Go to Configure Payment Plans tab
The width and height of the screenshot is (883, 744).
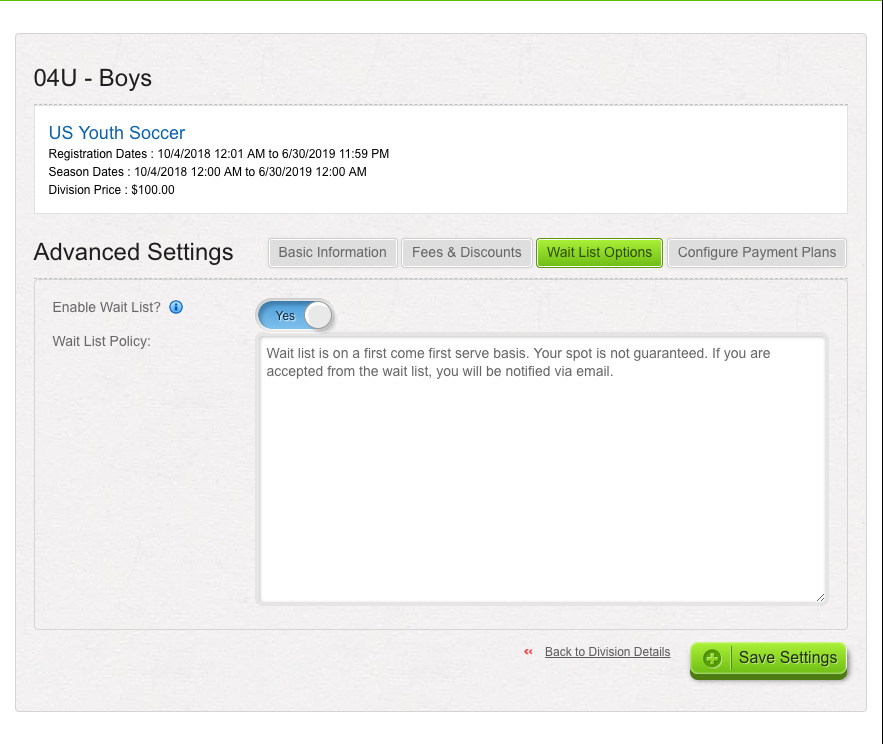[756, 252]
